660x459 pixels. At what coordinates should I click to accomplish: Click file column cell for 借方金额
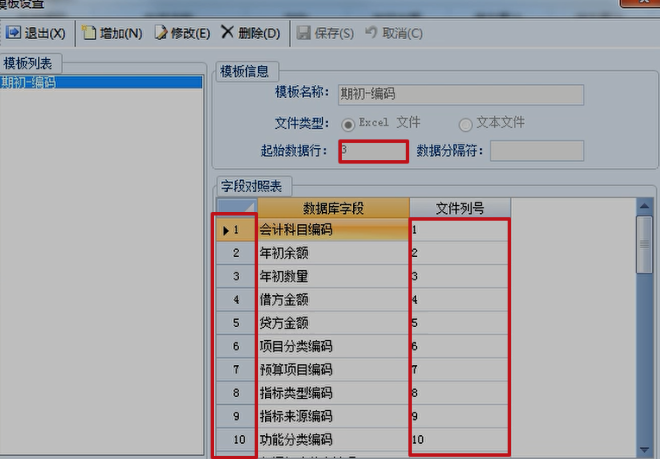point(460,300)
